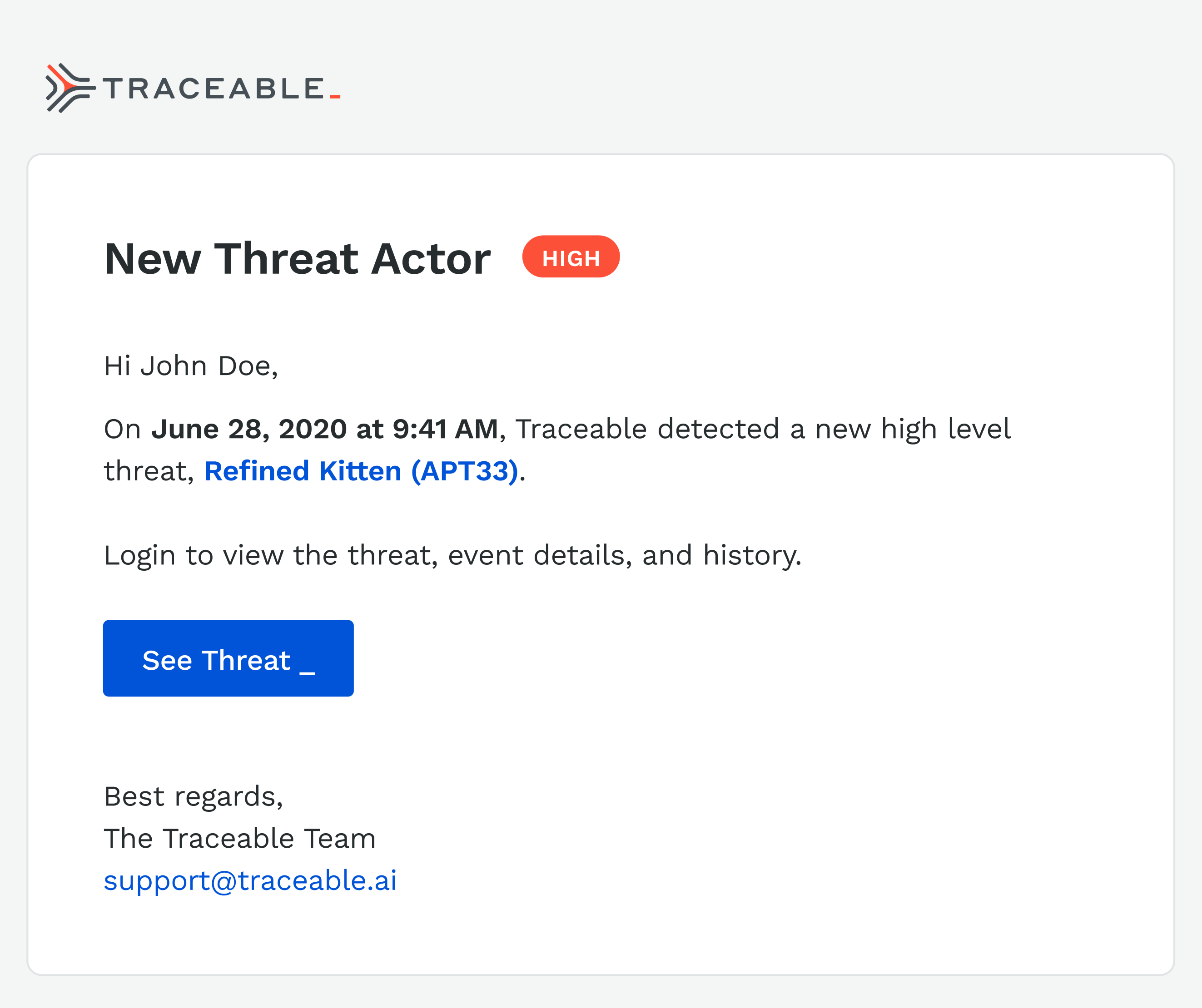Click the TRACEABLE wordmark text

(214, 89)
